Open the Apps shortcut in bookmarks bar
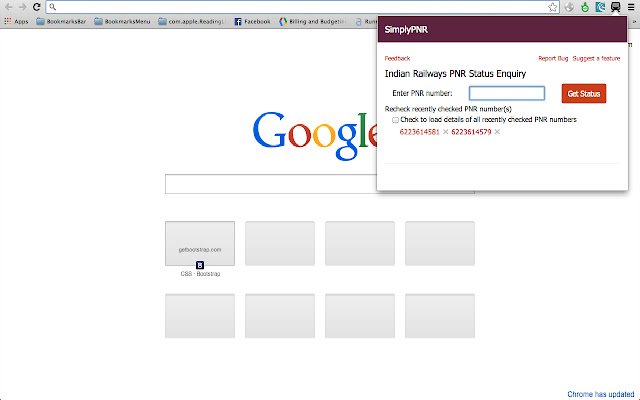The image size is (640, 400). (x=16, y=21)
